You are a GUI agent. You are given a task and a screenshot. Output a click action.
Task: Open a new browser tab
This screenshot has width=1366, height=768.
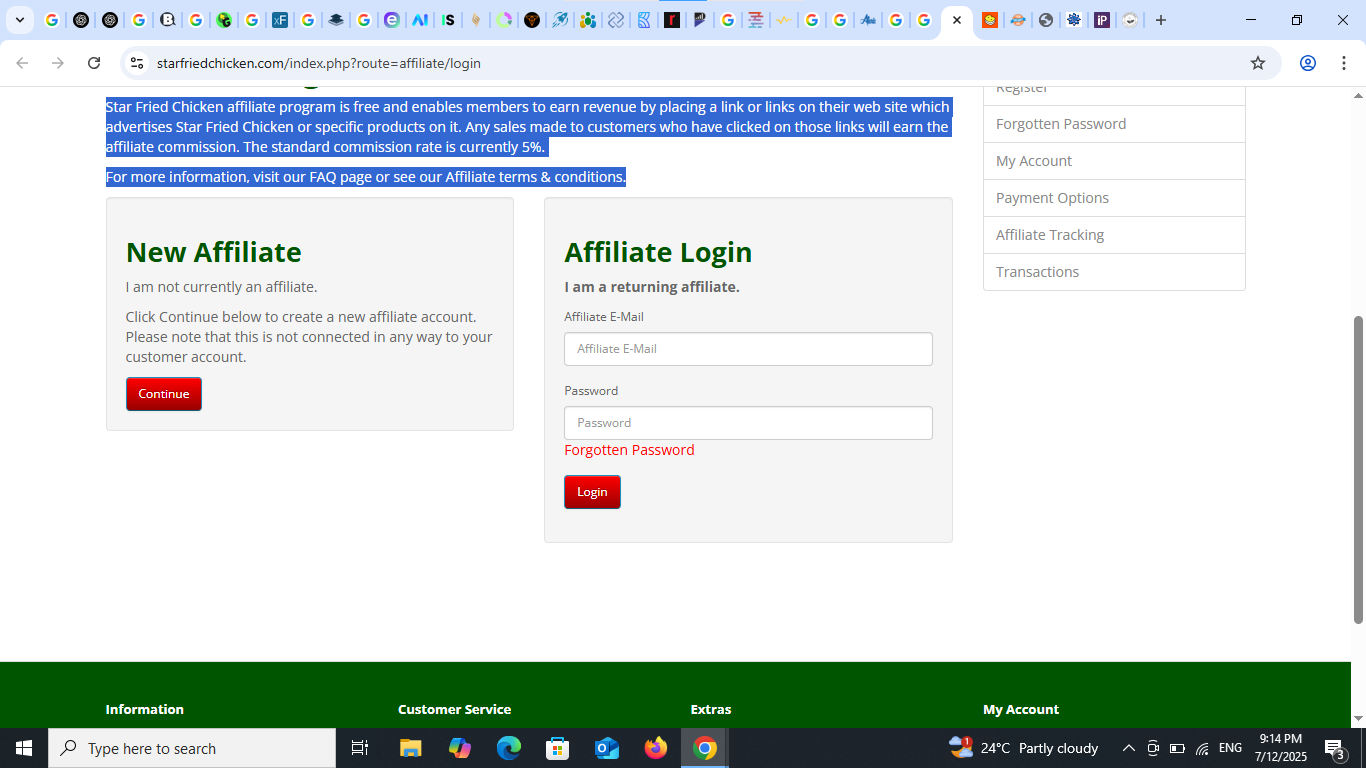coord(1161,20)
